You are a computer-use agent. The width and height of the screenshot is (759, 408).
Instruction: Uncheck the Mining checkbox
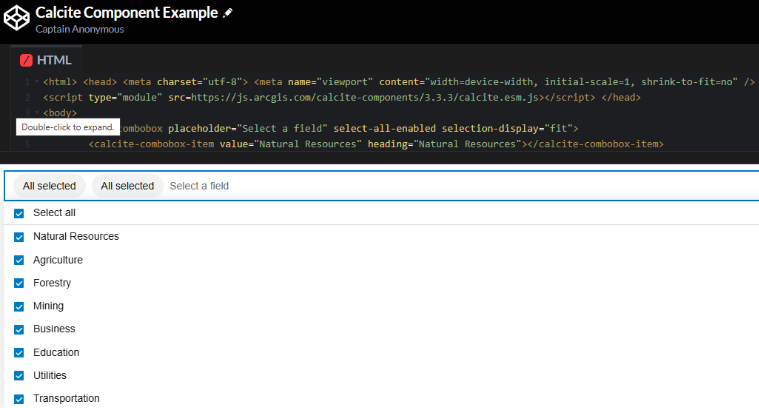pyautogui.click(x=19, y=306)
